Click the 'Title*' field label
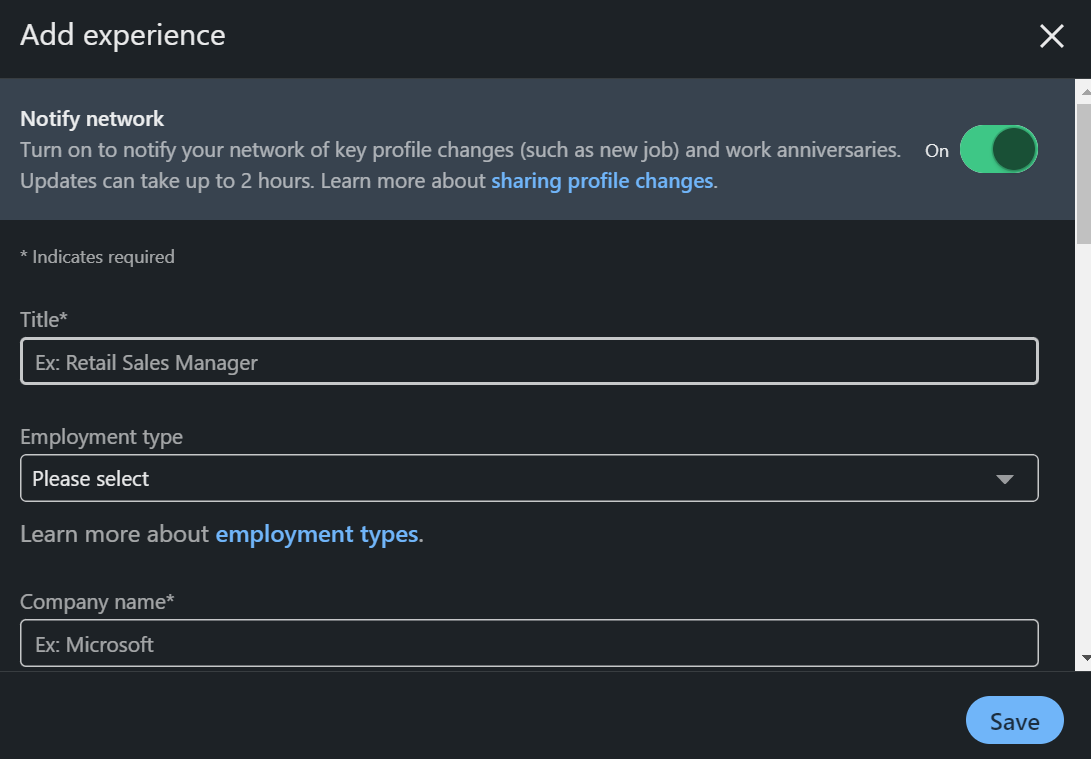 click(x=44, y=320)
